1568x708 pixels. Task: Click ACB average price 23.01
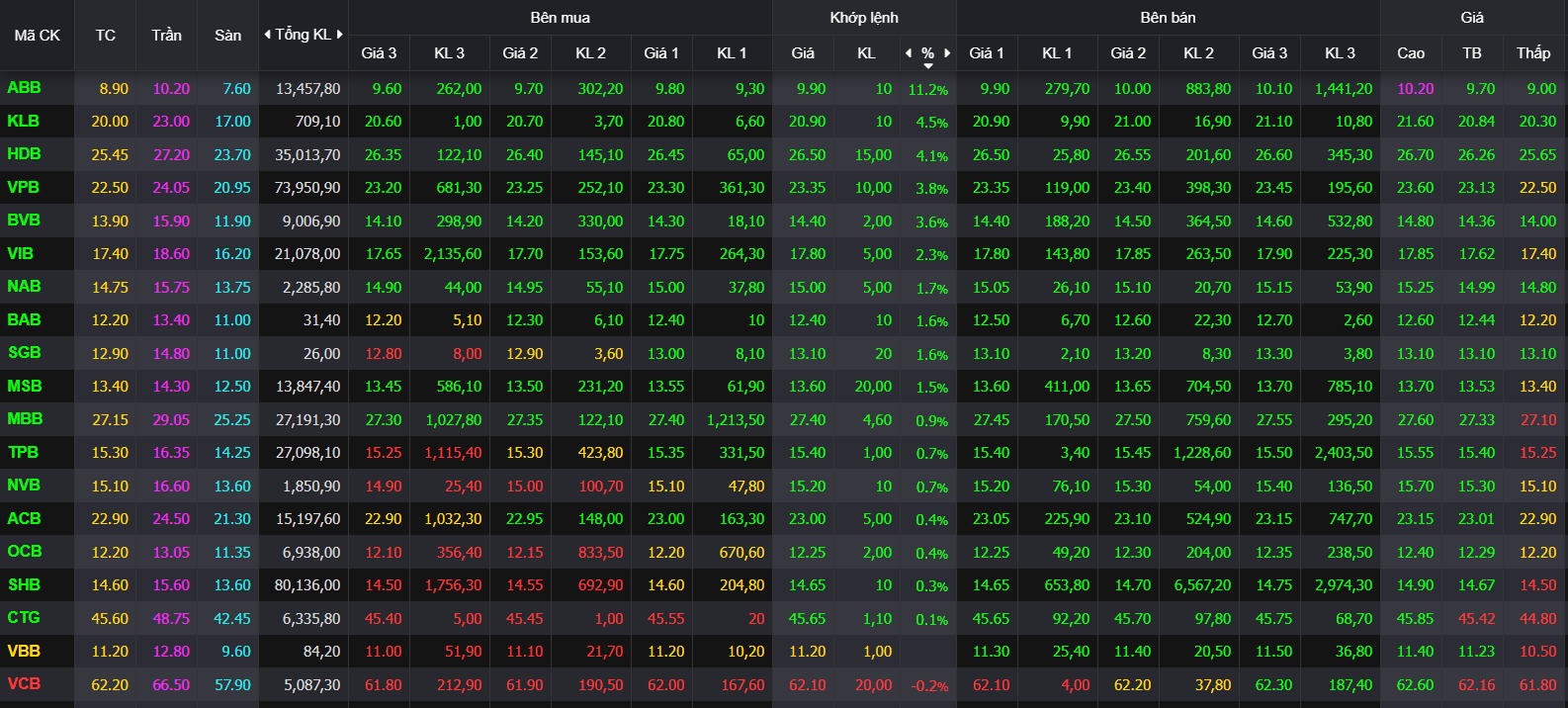click(x=1476, y=519)
